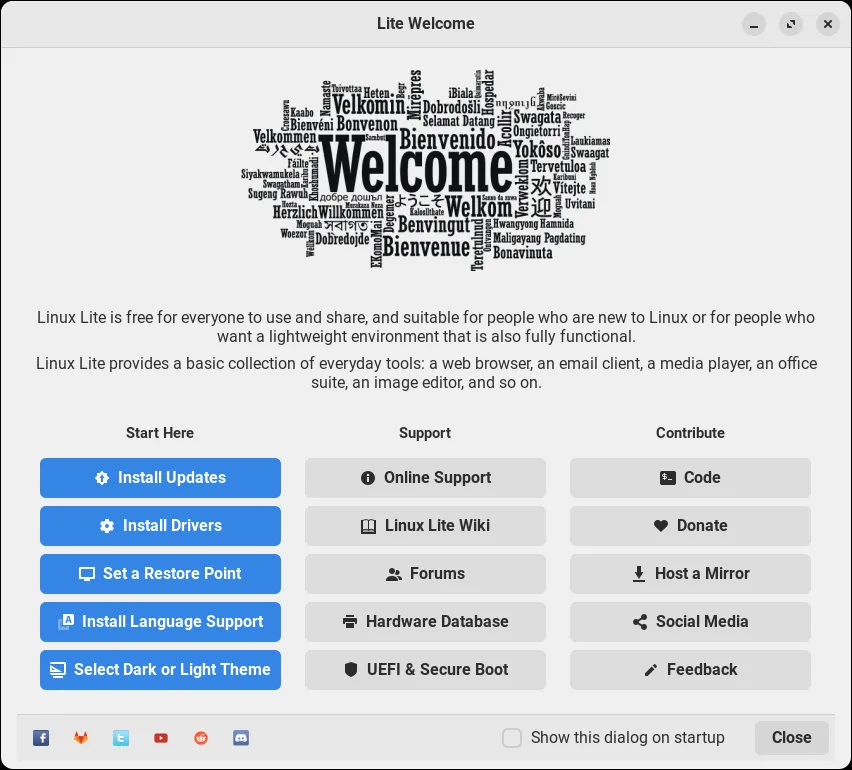This screenshot has width=852, height=770.
Task: Open the Discord icon link
Action: [241, 737]
